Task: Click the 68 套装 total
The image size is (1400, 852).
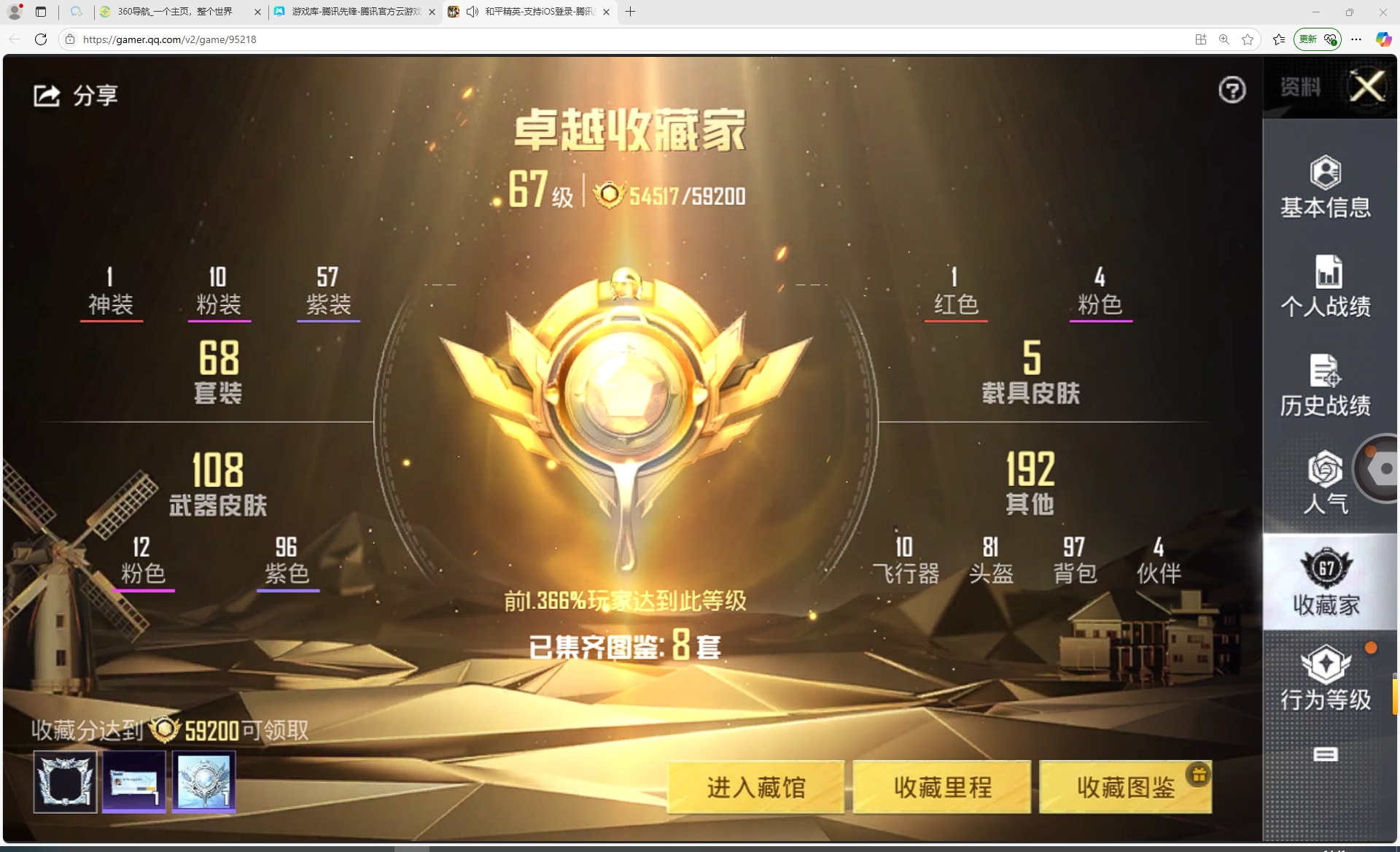Action: coord(218,372)
